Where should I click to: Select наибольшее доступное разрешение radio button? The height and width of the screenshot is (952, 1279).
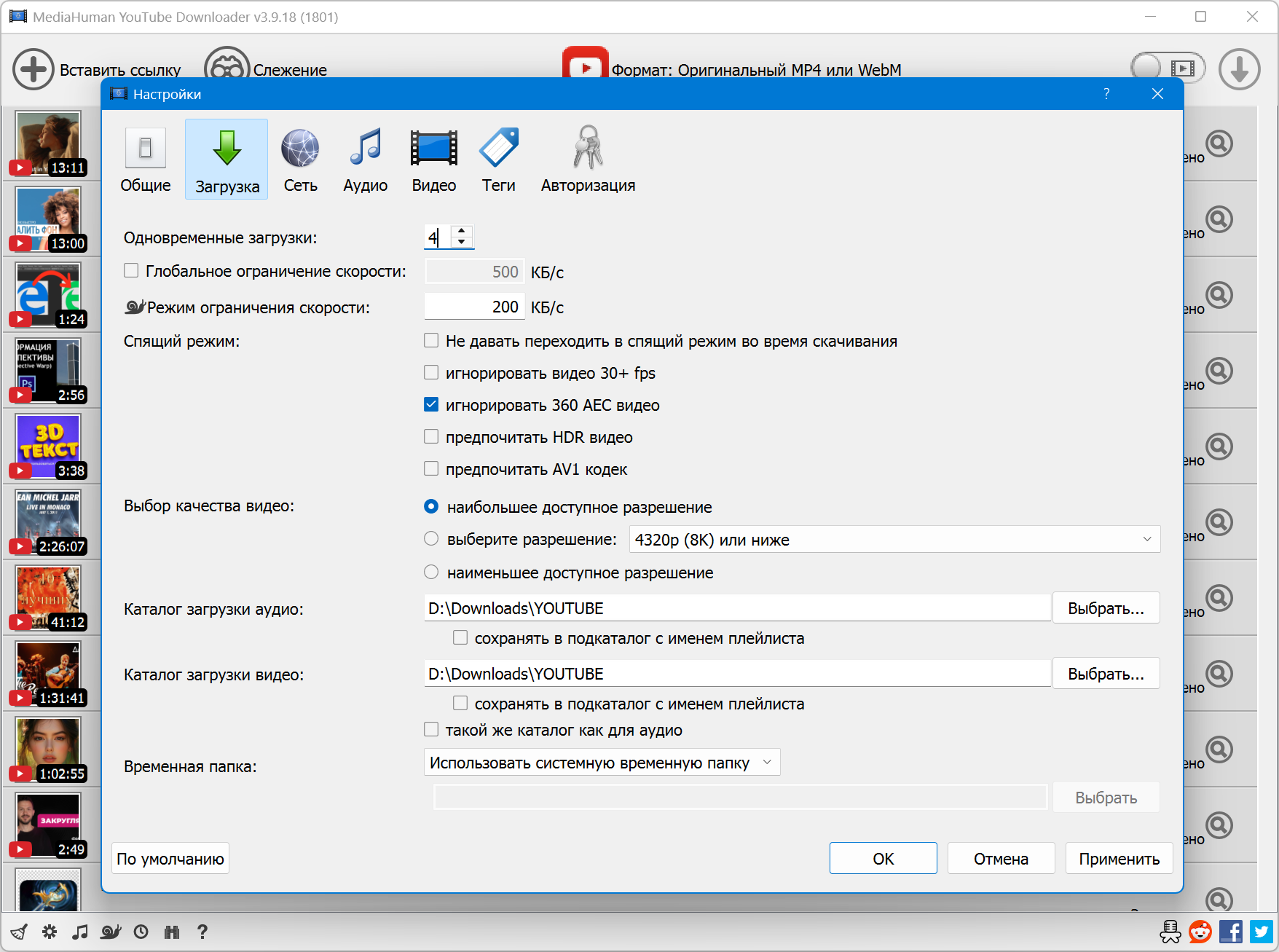pos(431,507)
